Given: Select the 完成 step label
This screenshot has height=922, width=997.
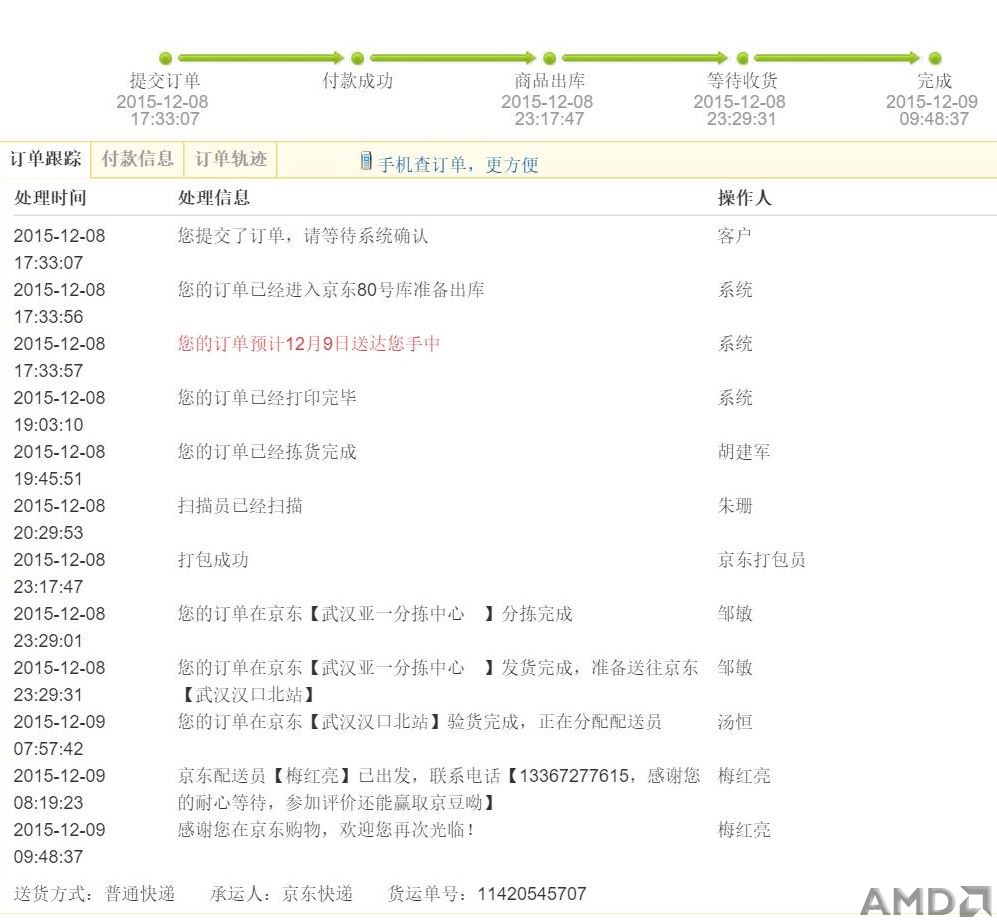Looking at the screenshot, I should coord(934,81).
